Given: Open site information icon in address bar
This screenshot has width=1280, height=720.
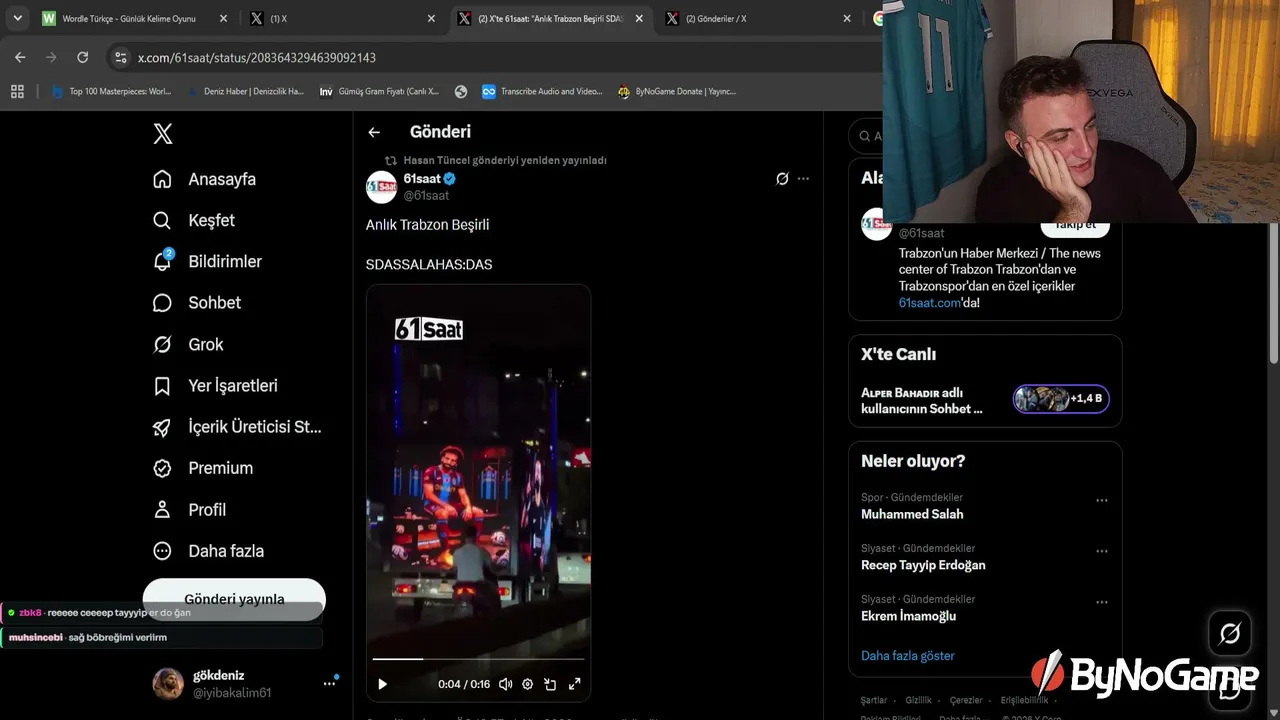Looking at the screenshot, I should point(121,58).
